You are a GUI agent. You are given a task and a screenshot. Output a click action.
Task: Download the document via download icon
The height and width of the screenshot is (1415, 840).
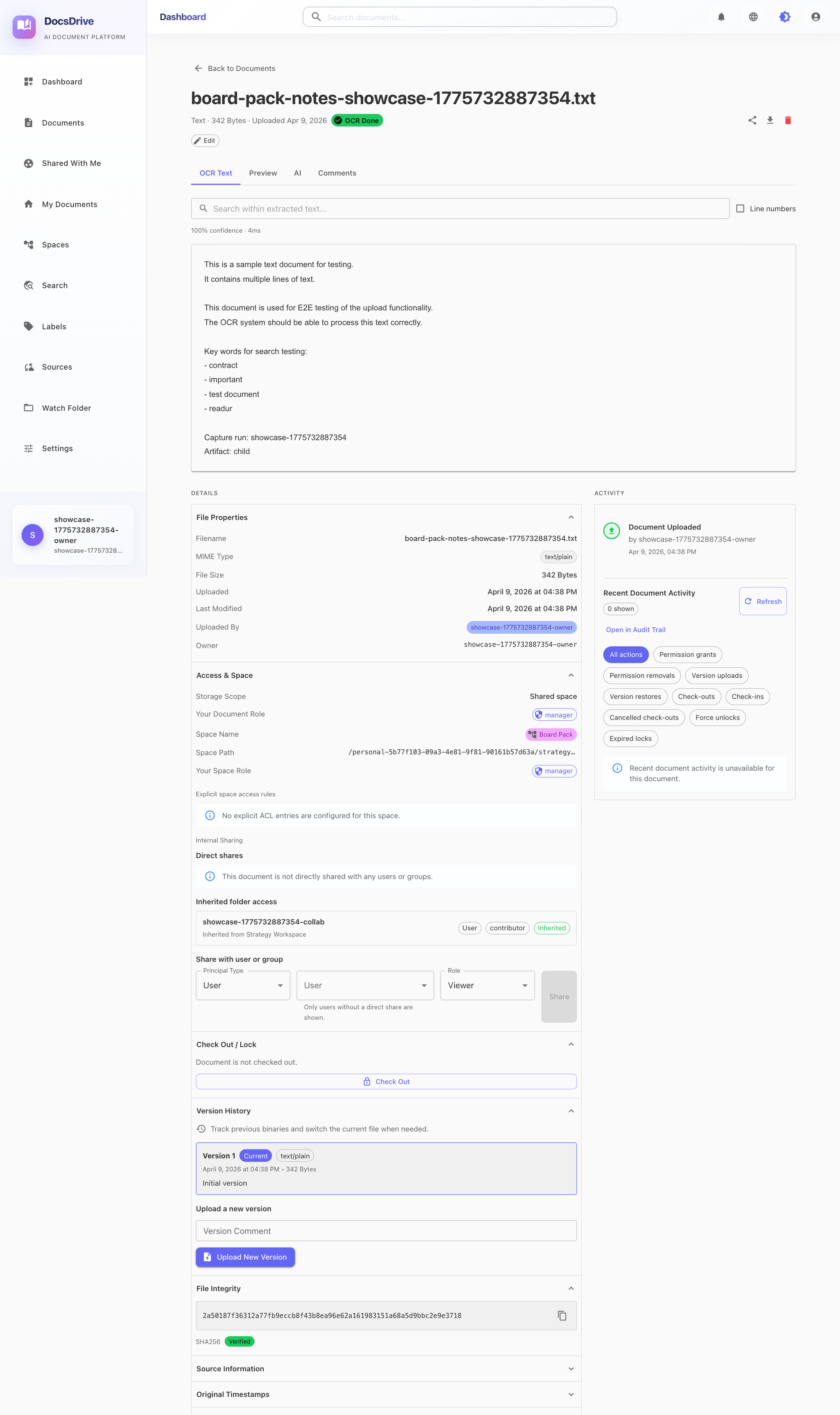pyautogui.click(x=770, y=120)
